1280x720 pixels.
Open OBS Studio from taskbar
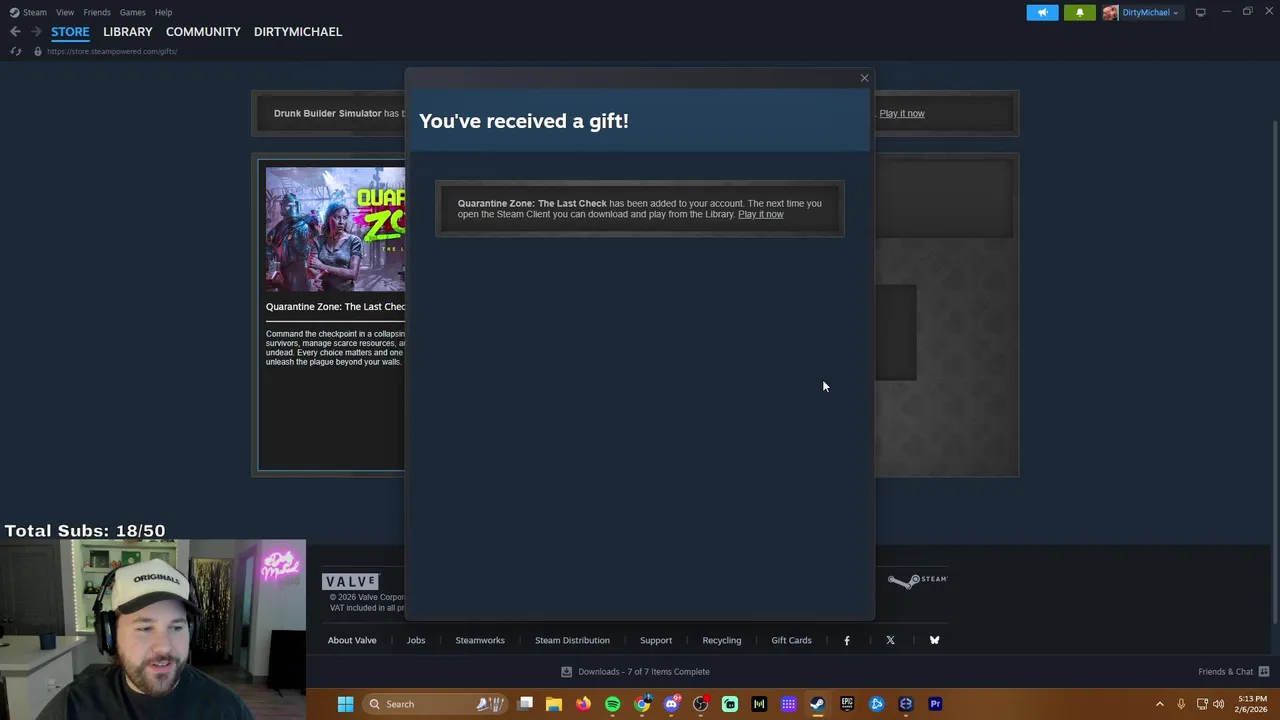(700, 704)
